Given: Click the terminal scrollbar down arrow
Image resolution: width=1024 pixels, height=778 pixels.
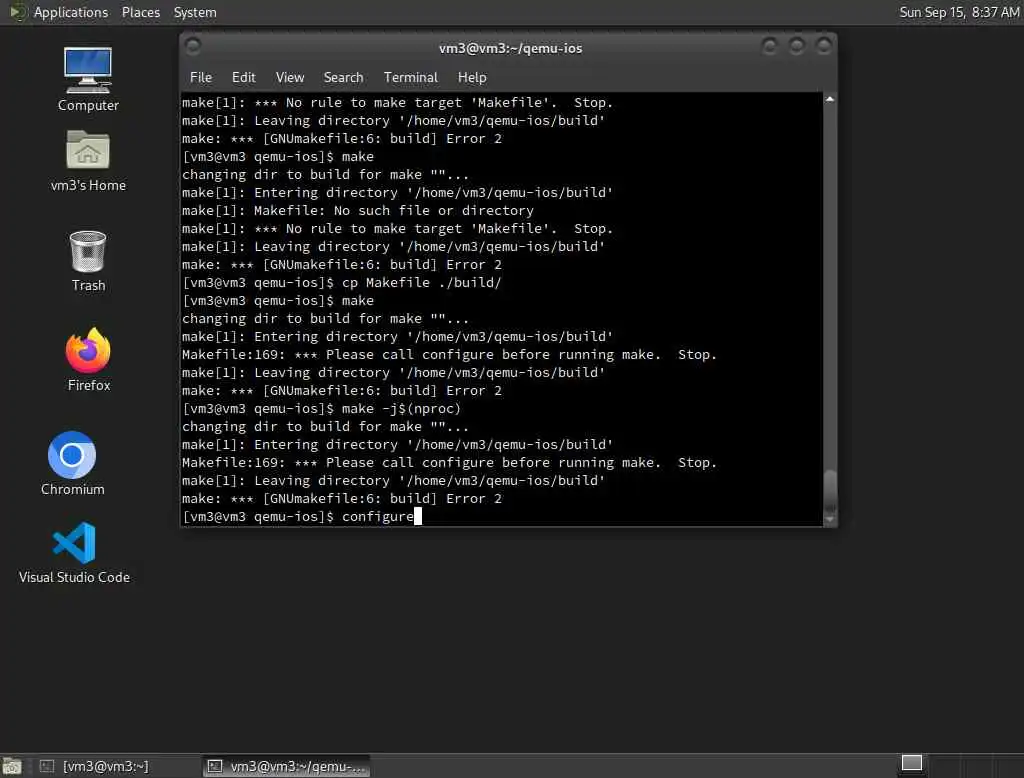Looking at the screenshot, I should (x=829, y=519).
